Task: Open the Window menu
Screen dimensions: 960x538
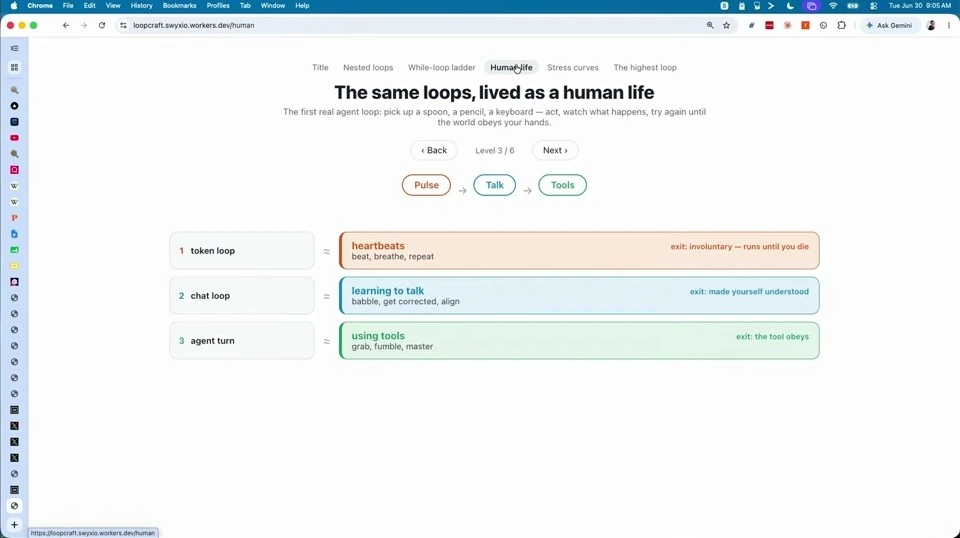Action: [272, 6]
